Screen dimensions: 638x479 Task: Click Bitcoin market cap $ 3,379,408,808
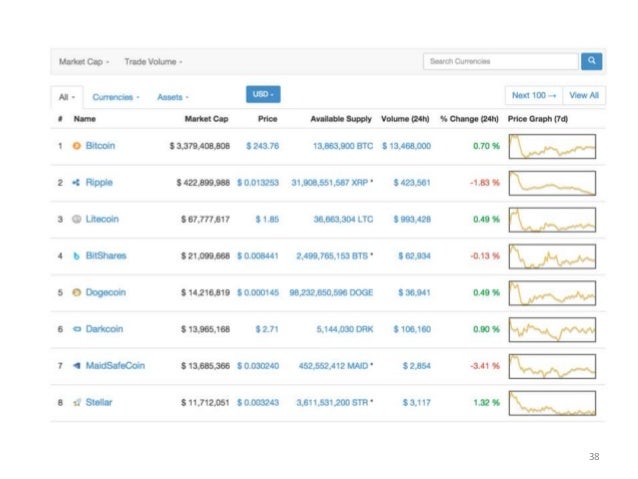[x=200, y=146]
